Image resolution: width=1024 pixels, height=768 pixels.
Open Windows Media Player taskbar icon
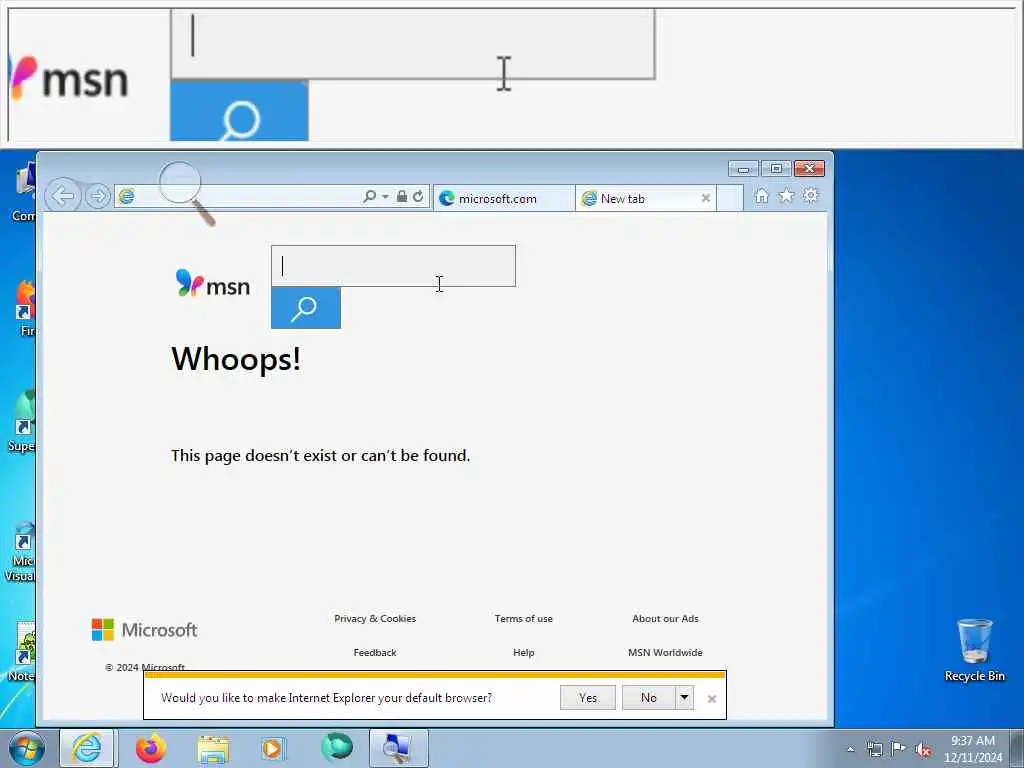[273, 748]
